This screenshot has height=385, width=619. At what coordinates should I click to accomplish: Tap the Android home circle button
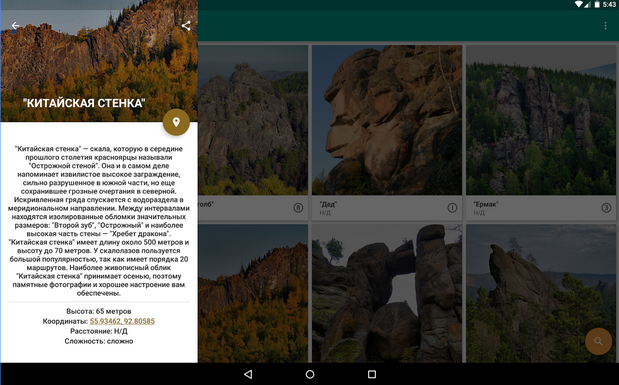coord(310,374)
